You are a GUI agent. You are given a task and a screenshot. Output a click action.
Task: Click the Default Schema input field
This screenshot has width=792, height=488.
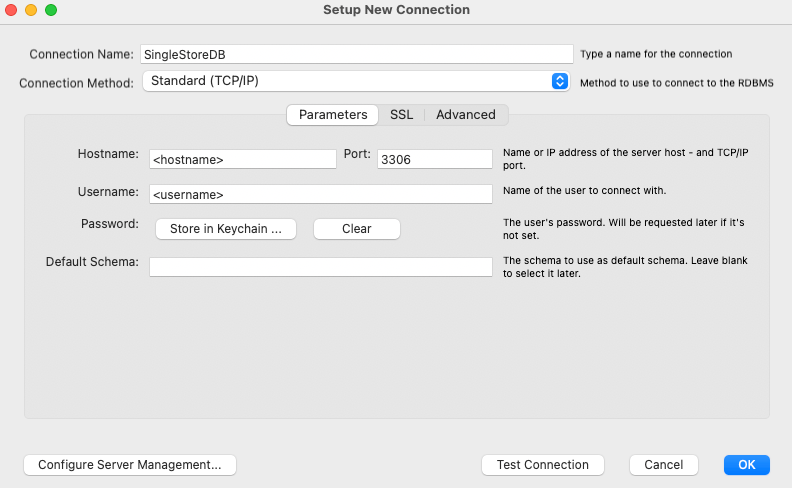[x=321, y=267]
